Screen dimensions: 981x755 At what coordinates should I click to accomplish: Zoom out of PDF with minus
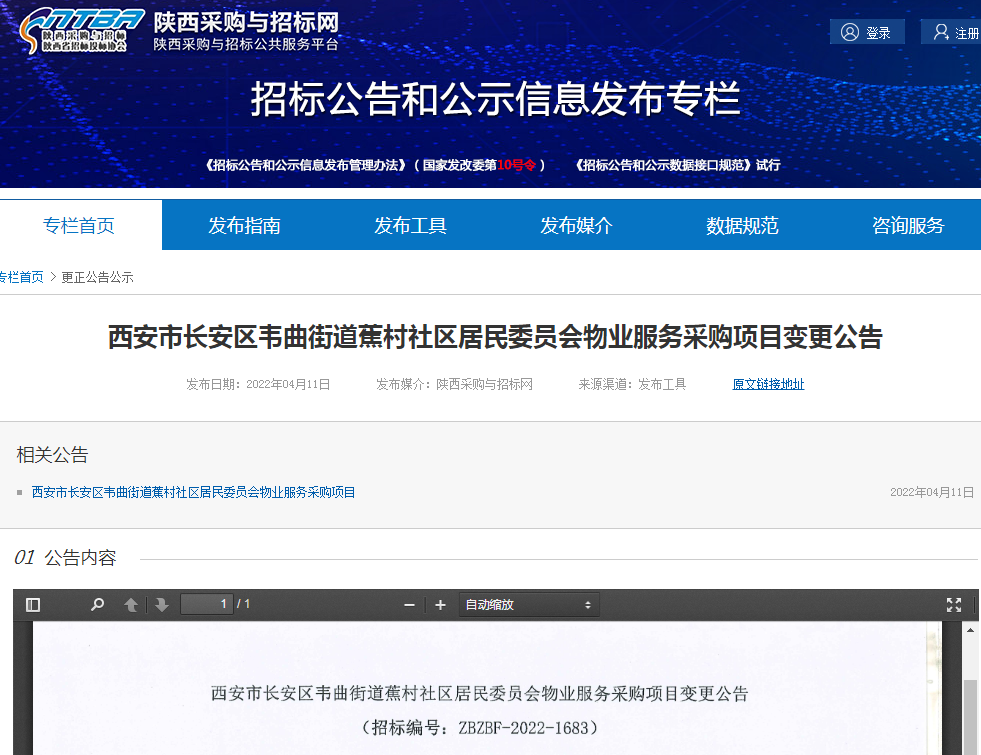point(409,605)
